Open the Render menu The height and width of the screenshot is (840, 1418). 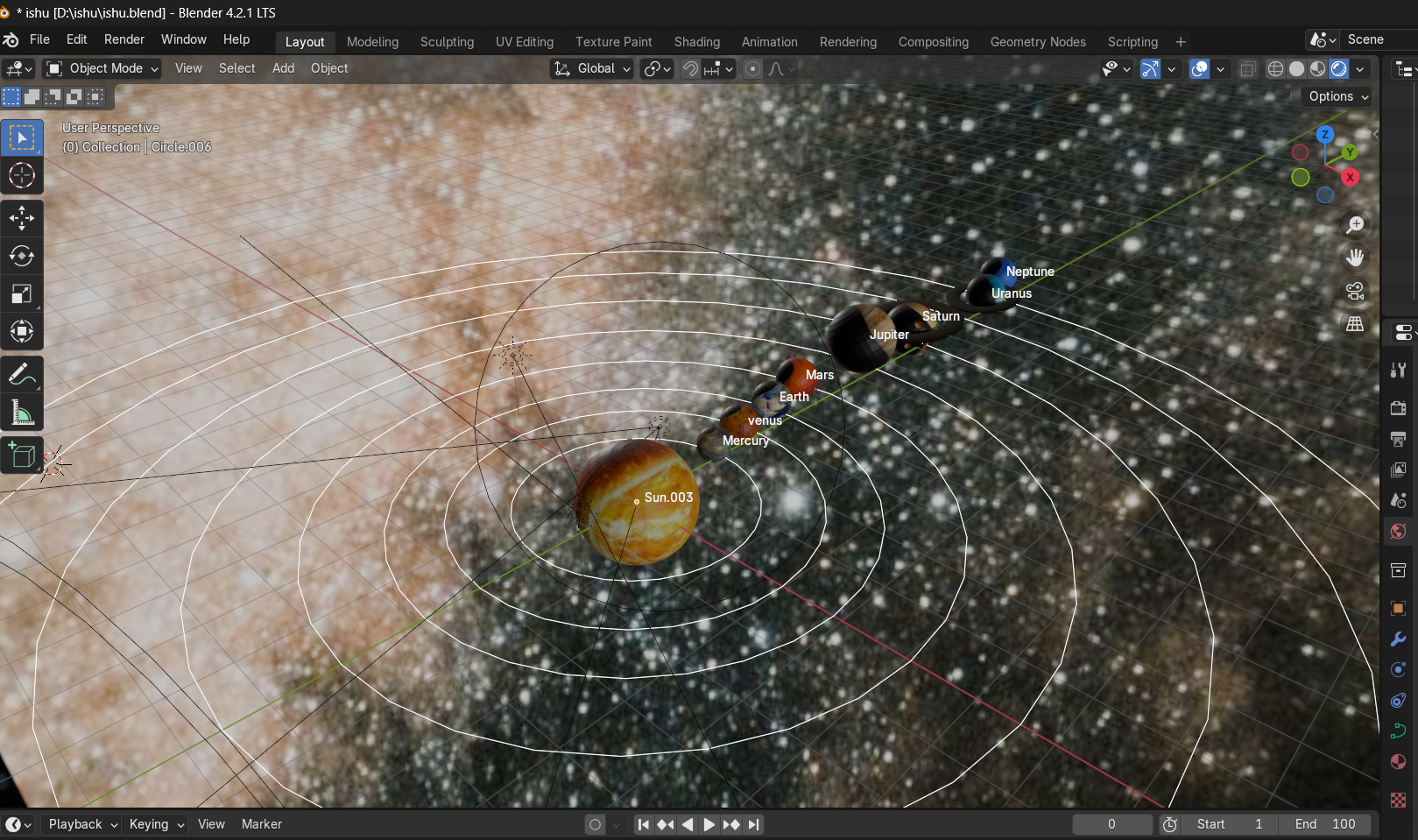tap(123, 39)
